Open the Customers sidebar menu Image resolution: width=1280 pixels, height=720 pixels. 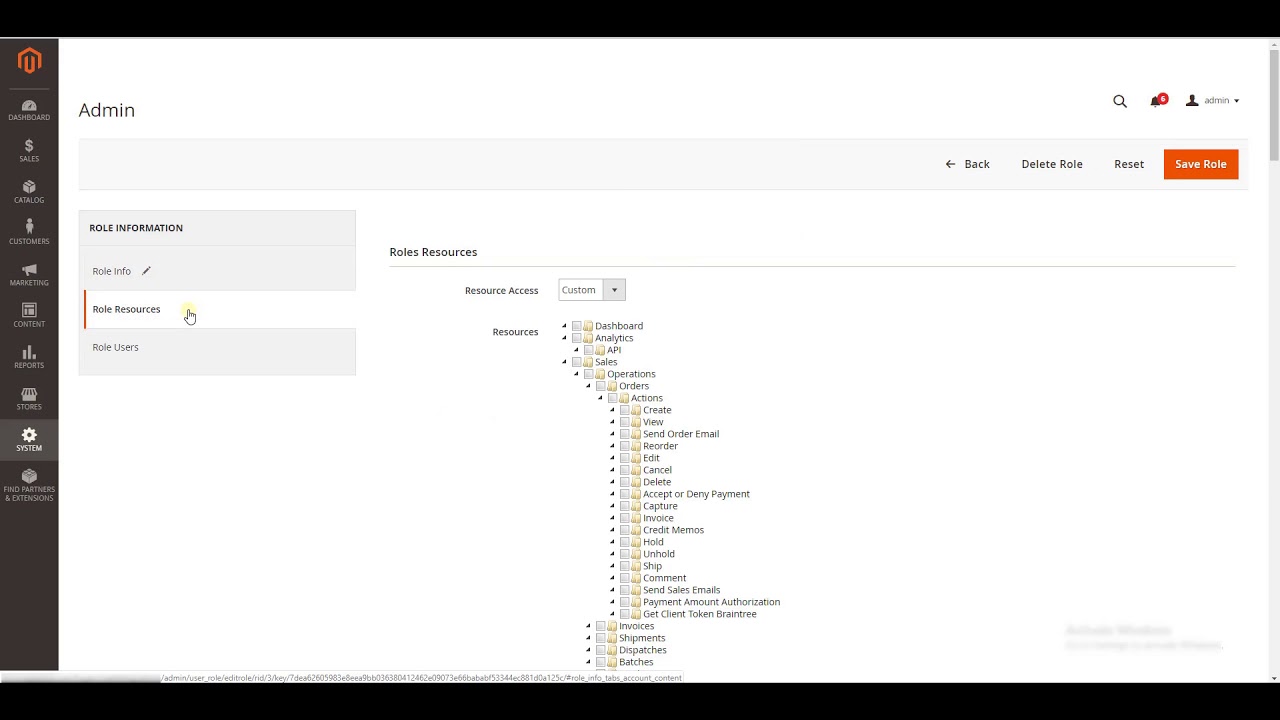click(x=29, y=234)
